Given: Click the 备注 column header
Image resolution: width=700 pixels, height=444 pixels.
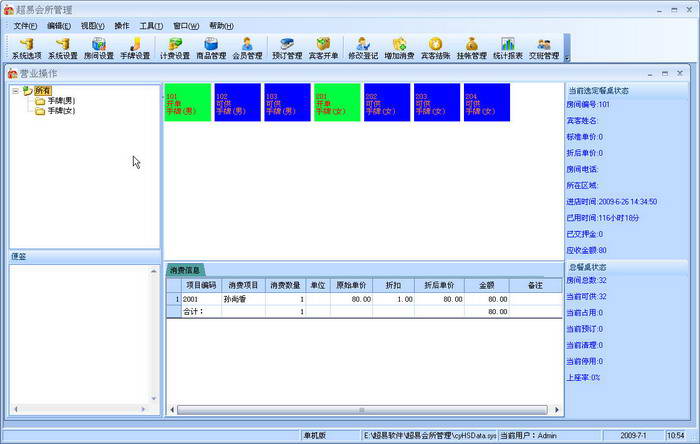Looking at the screenshot, I should click(535, 285).
